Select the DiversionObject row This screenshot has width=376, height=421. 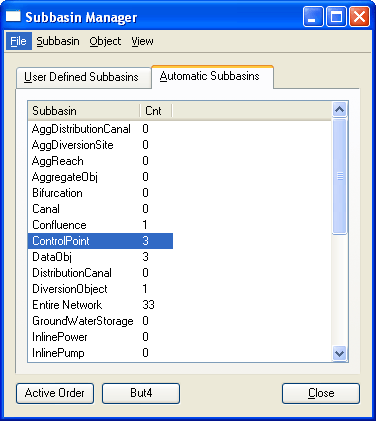click(100, 289)
